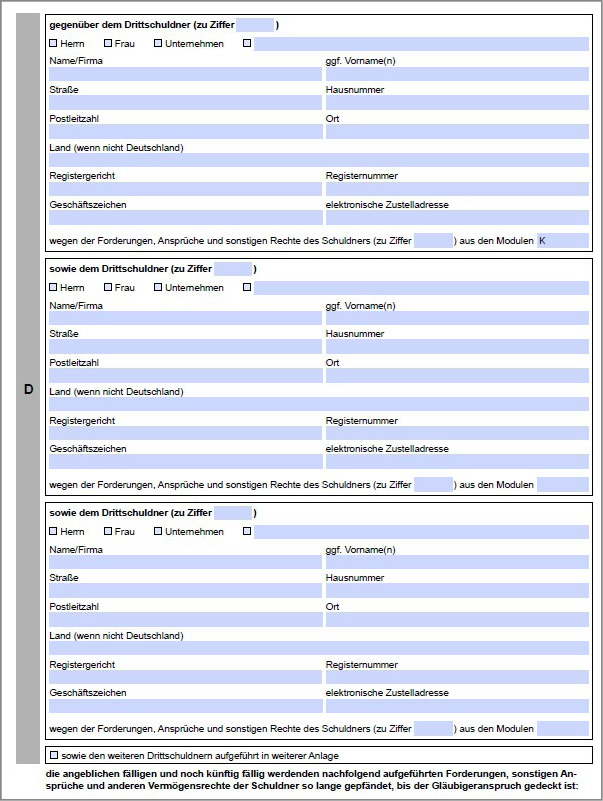Click the Registergericht field in the first section
This screenshot has height=801, width=603.
[185, 189]
